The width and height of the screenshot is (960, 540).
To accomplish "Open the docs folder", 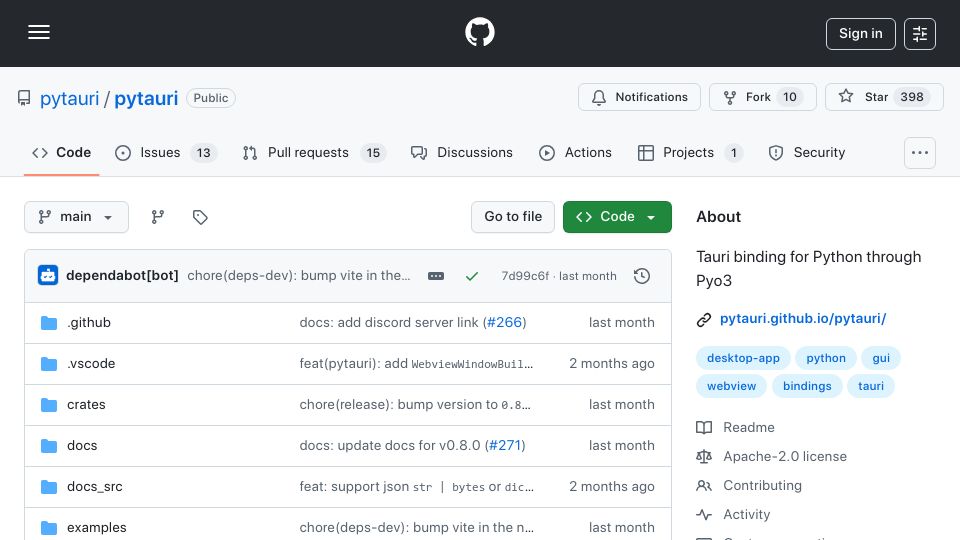I will (x=82, y=446).
